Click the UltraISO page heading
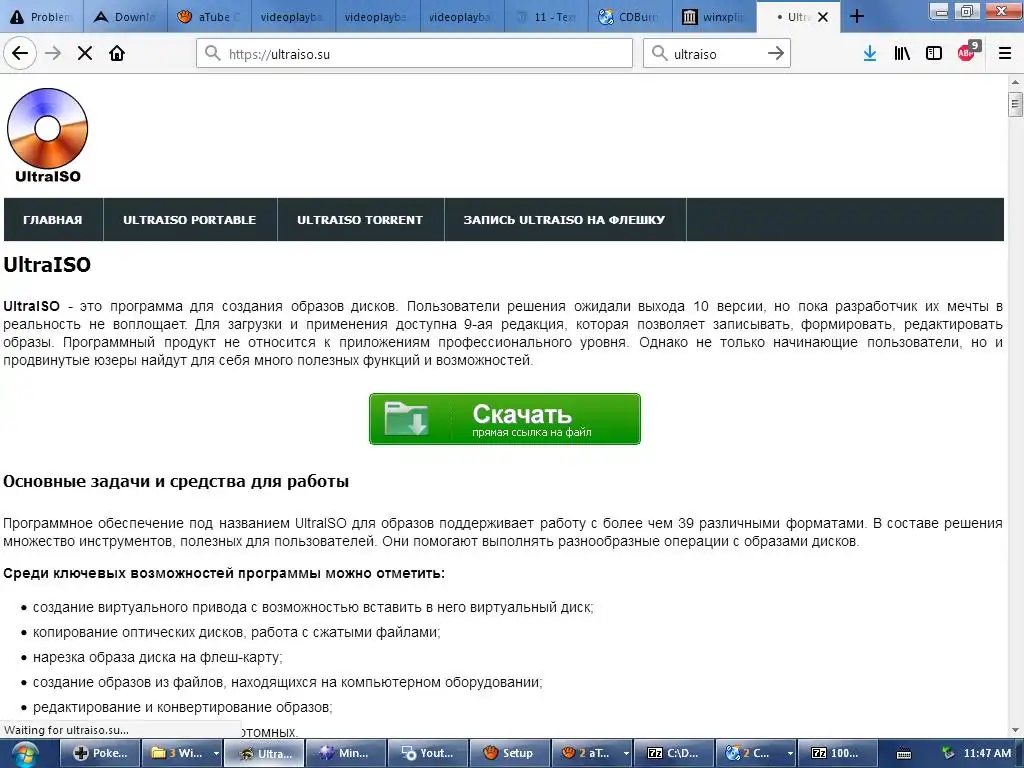Image resolution: width=1024 pixels, height=768 pixels. click(47, 264)
